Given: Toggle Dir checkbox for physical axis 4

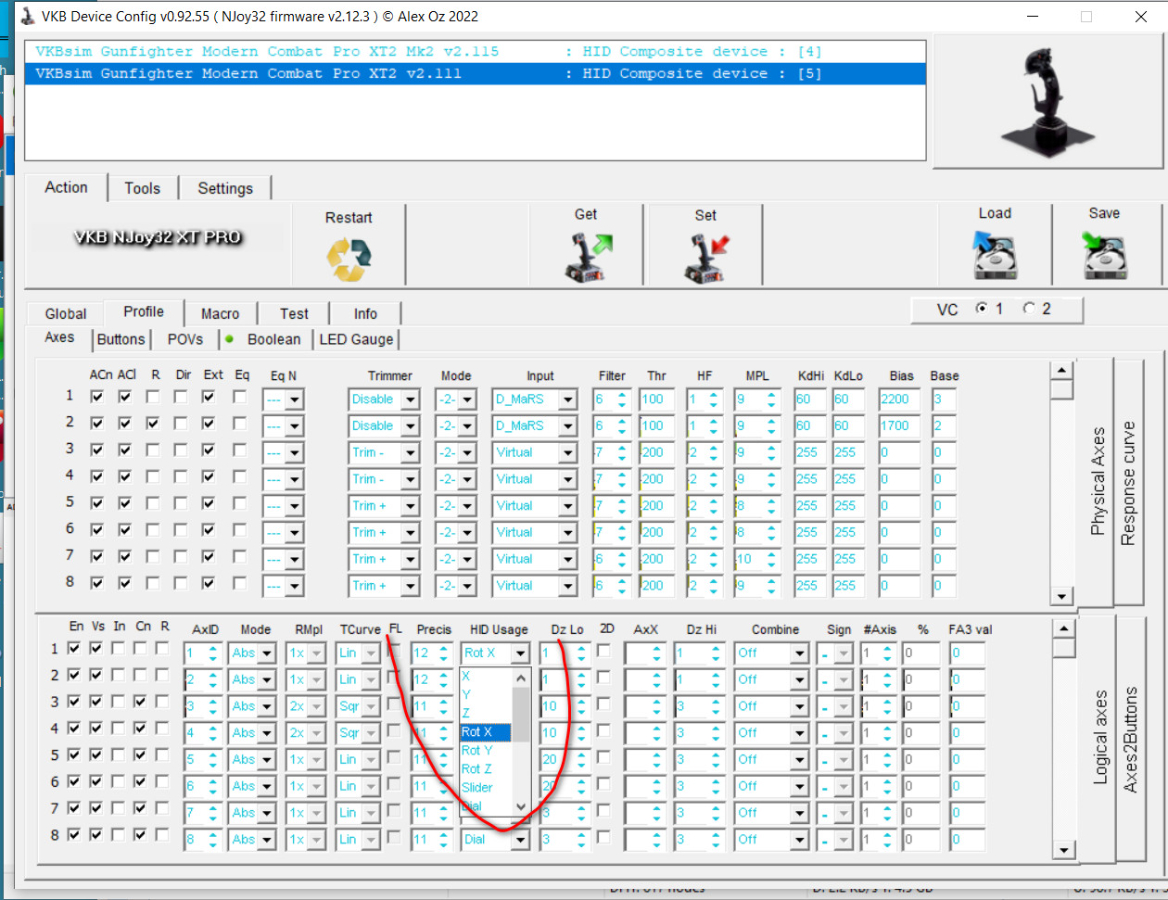Looking at the screenshot, I should point(180,477).
